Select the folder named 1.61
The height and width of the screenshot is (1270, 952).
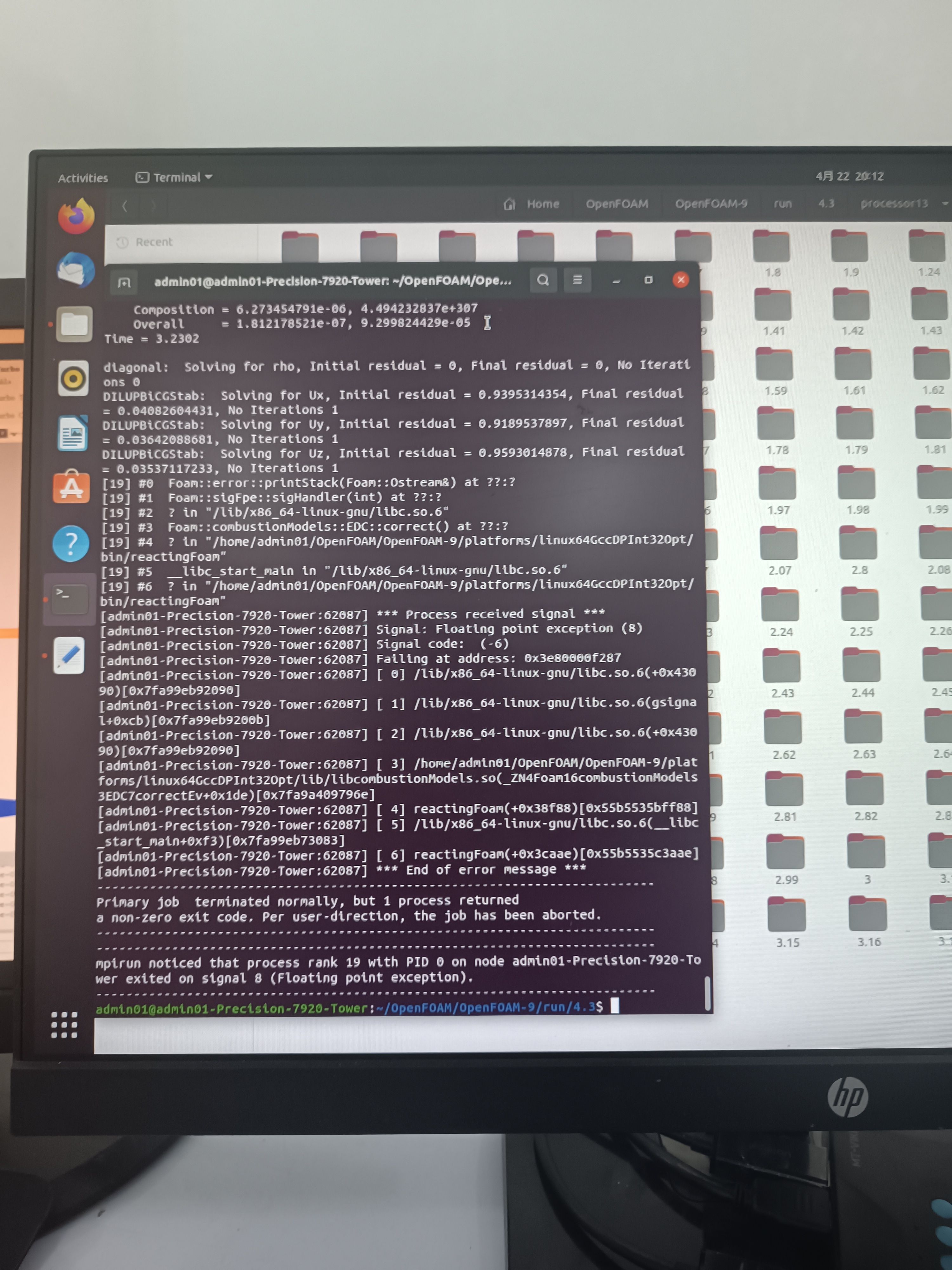pos(854,371)
